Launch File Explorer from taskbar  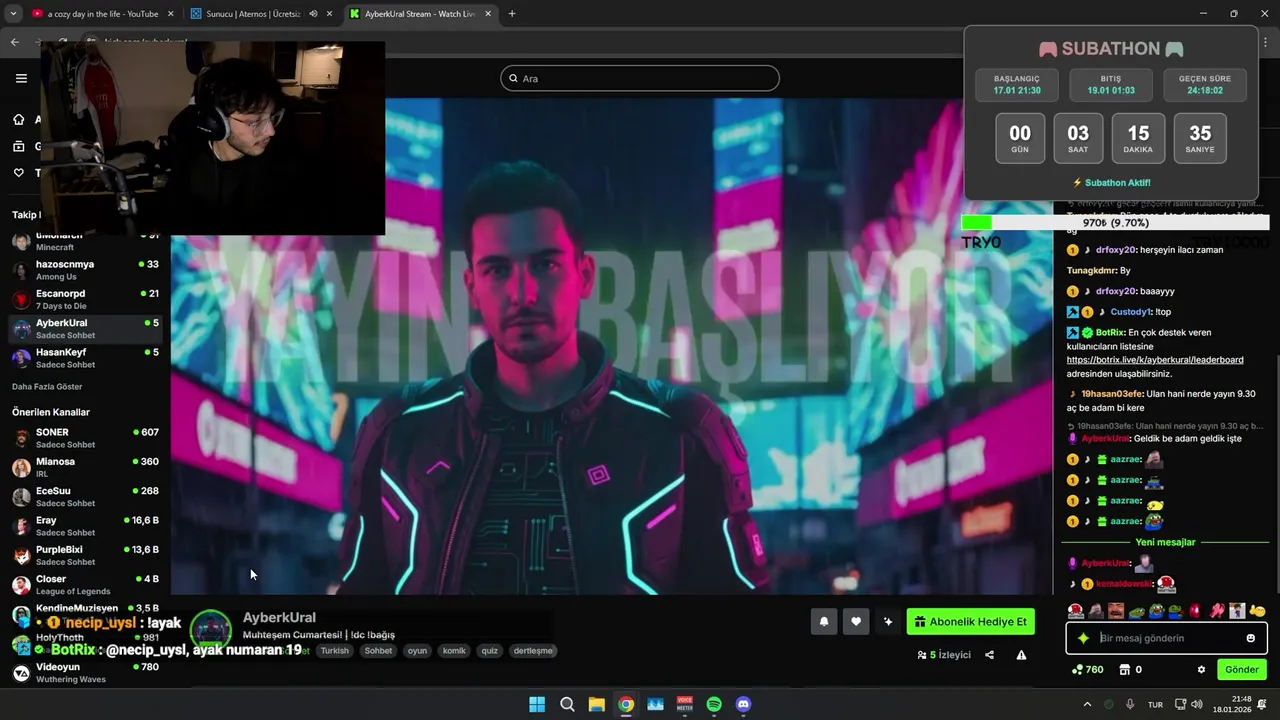point(596,704)
